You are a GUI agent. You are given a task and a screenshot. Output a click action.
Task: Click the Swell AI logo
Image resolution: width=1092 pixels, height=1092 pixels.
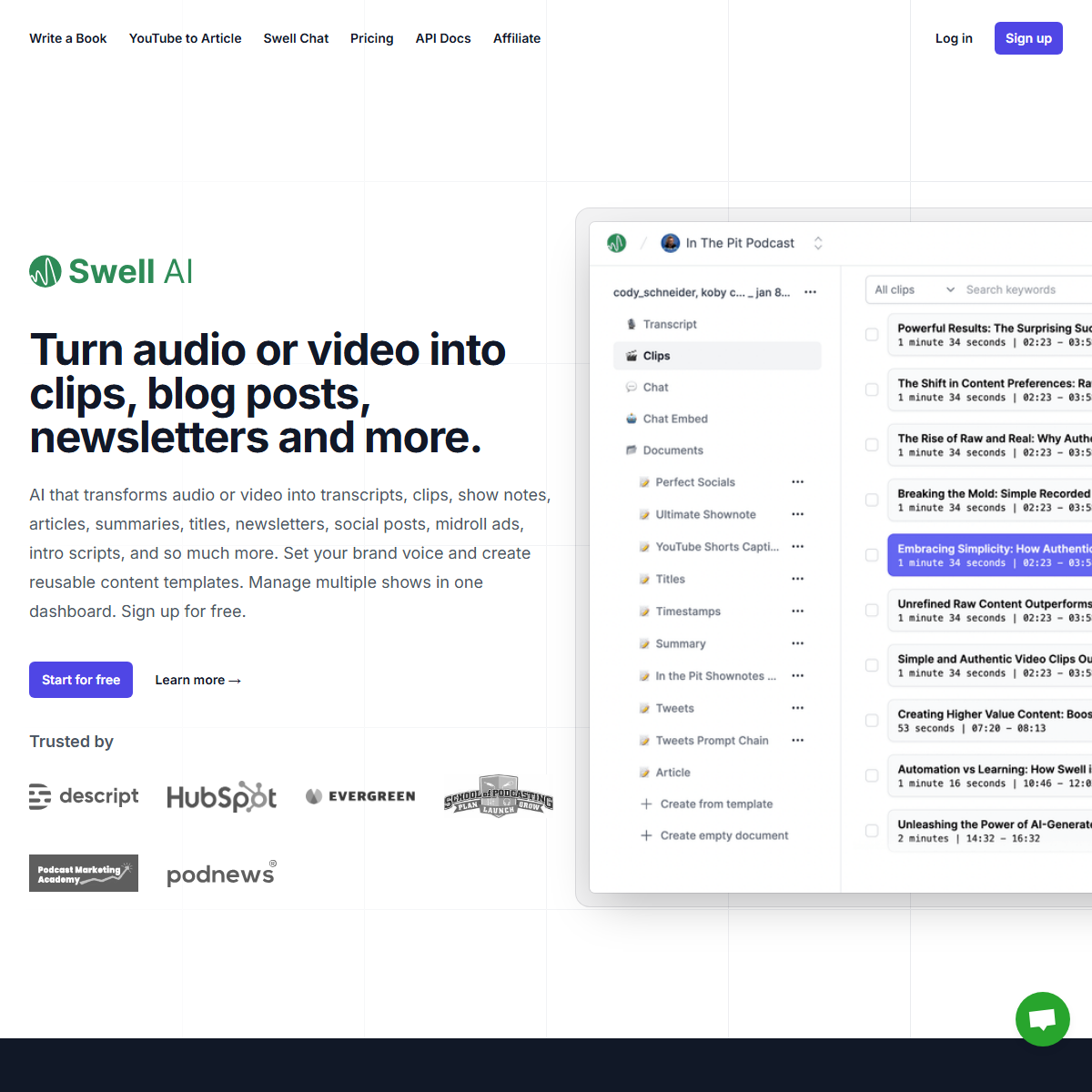(x=111, y=271)
